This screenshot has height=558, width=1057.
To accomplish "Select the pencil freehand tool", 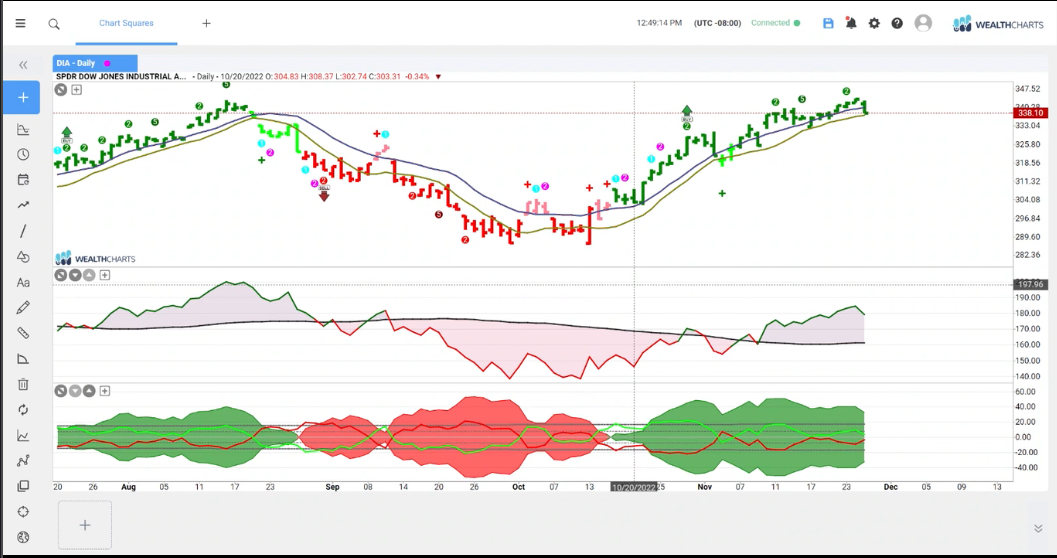I will pyautogui.click(x=23, y=308).
